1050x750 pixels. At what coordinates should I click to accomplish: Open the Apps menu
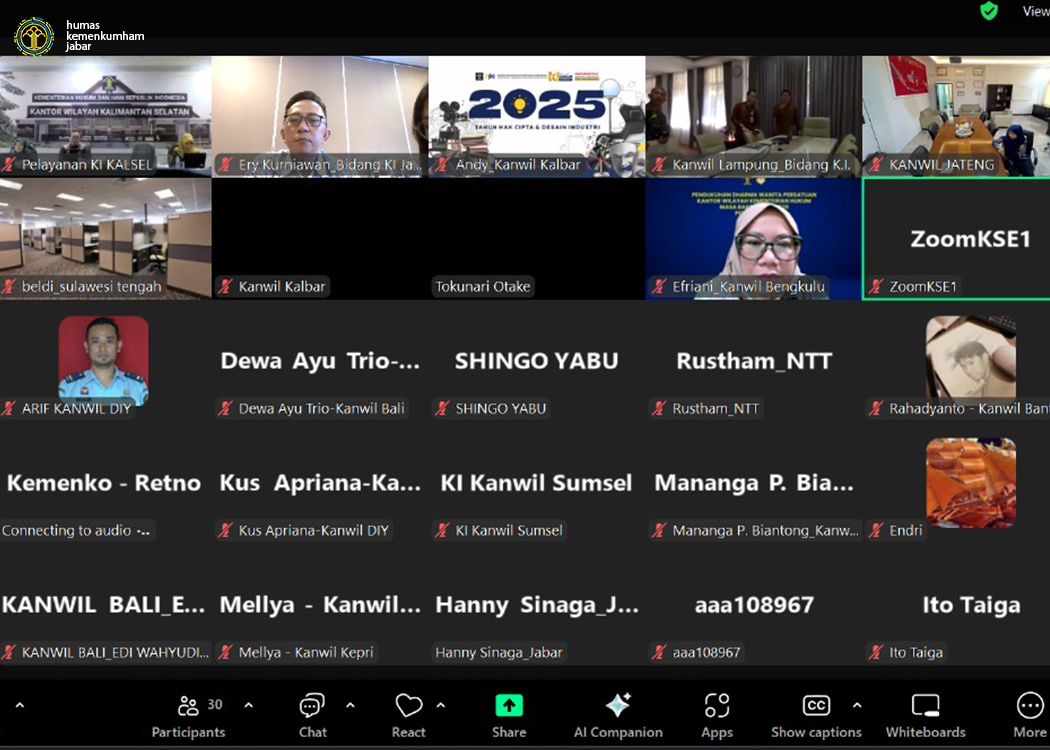click(717, 716)
